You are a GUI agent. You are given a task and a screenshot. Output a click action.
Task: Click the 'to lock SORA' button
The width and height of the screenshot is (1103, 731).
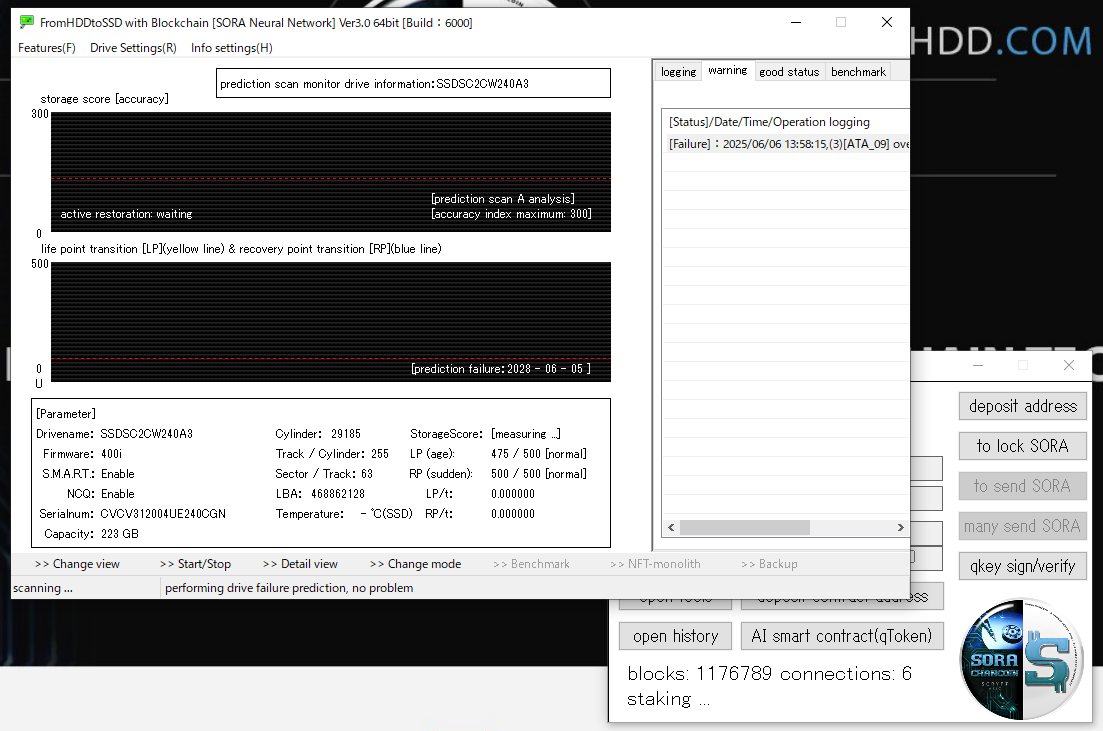click(1023, 446)
